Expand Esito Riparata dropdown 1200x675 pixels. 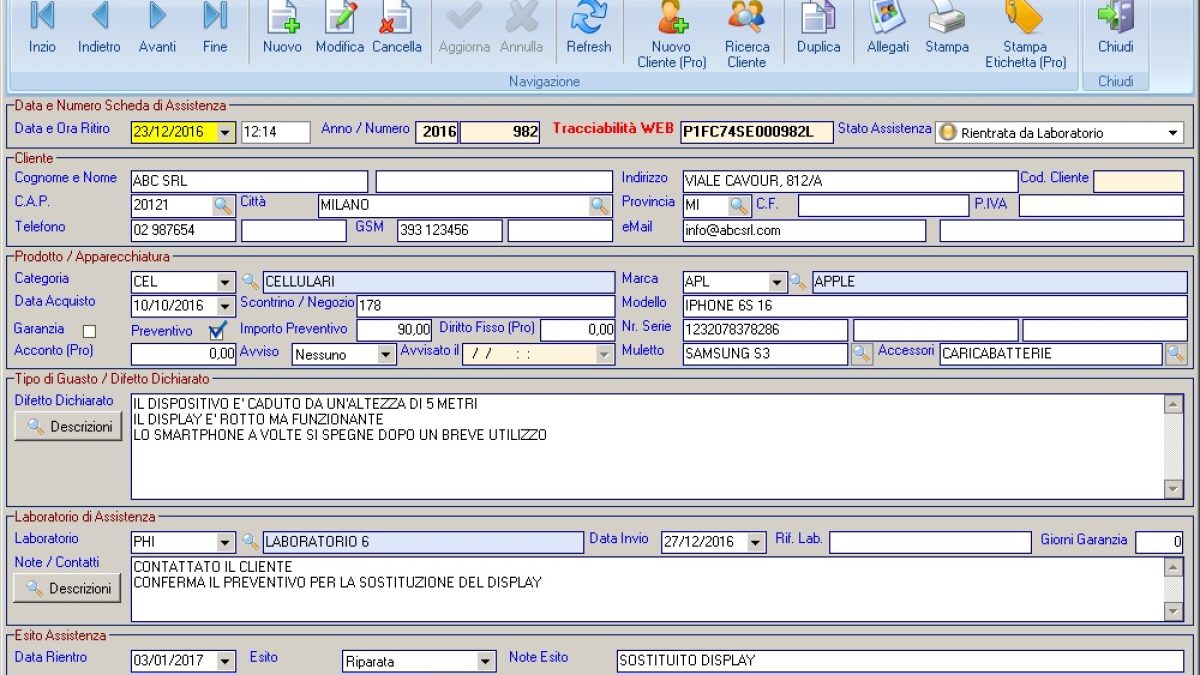486,661
